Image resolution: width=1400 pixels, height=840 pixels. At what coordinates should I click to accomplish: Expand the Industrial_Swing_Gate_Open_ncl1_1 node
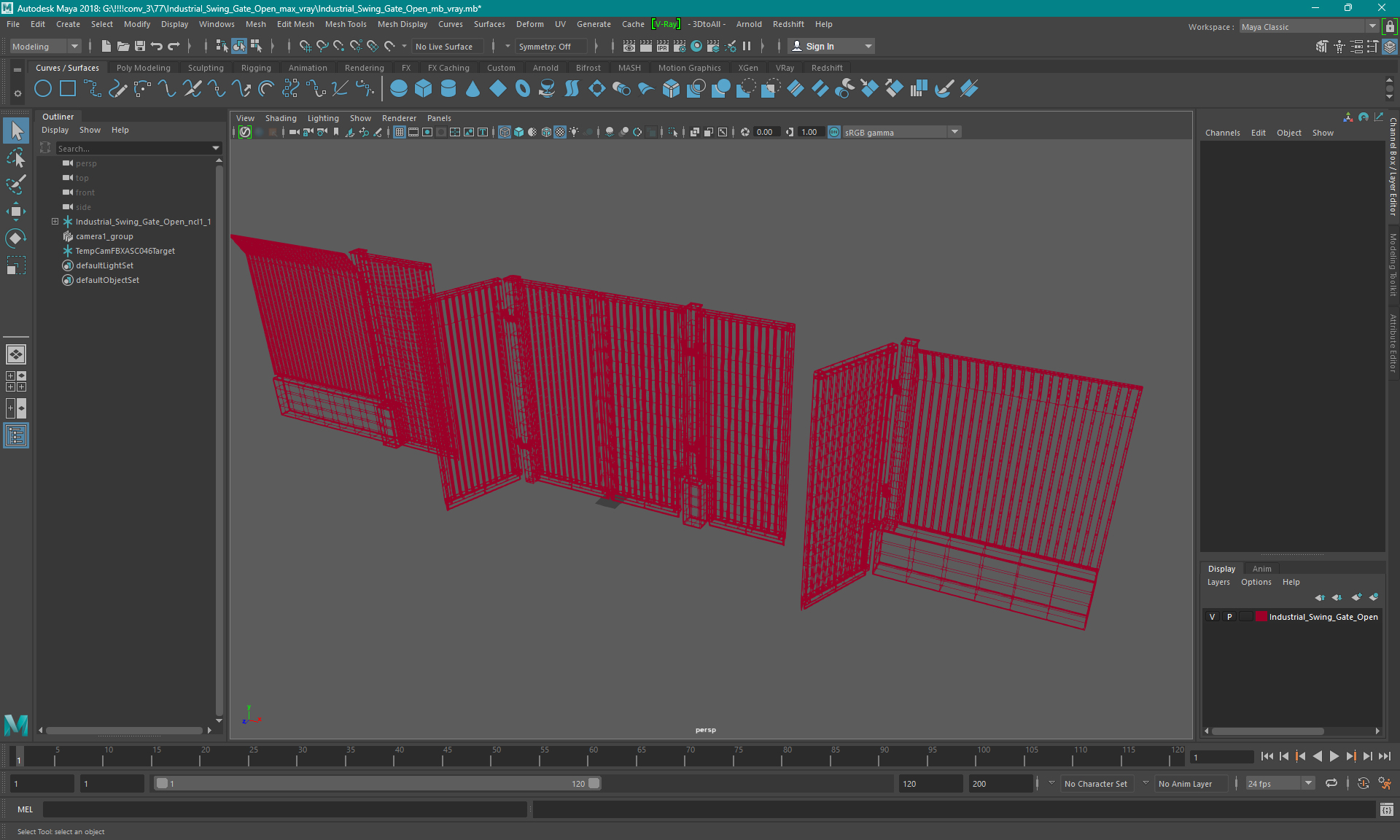(x=55, y=222)
